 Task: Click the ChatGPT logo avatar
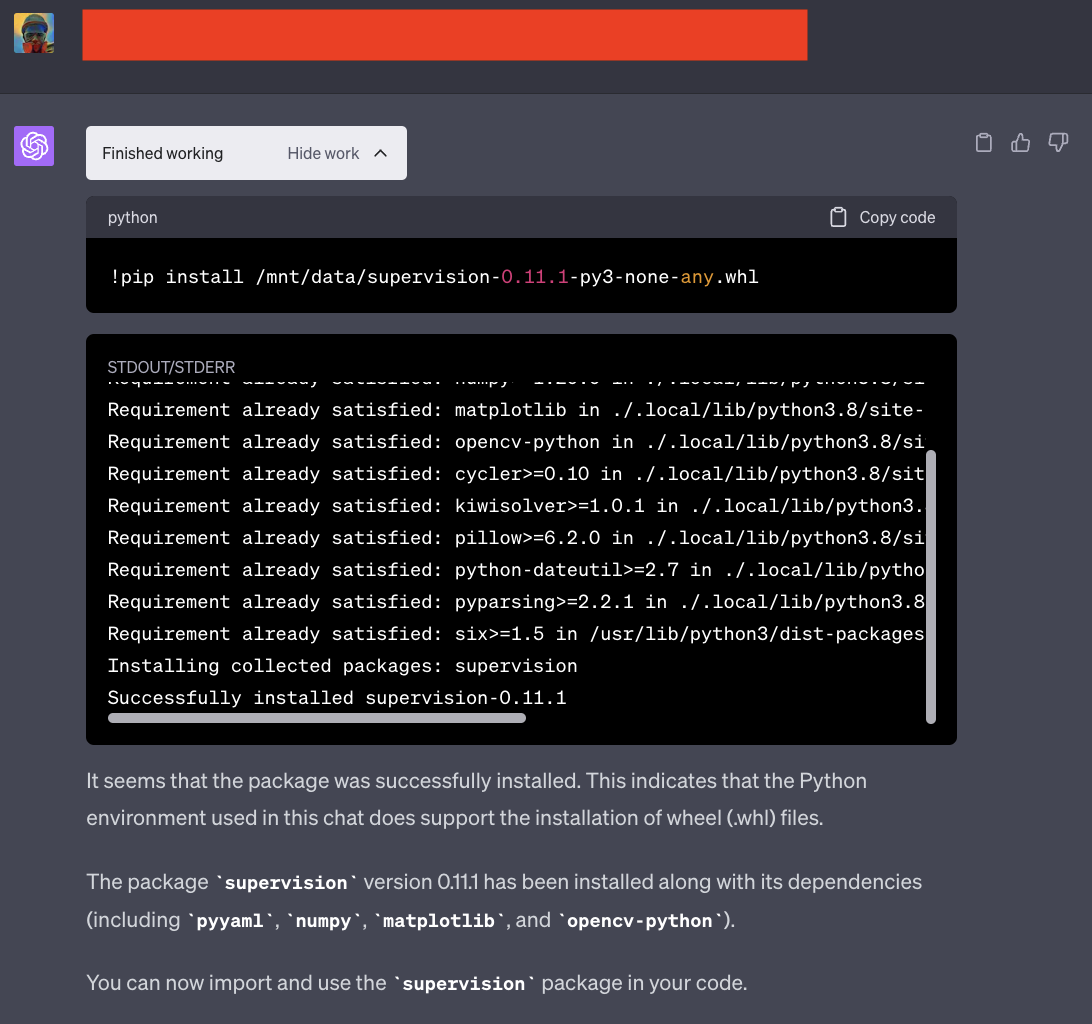(x=34, y=146)
